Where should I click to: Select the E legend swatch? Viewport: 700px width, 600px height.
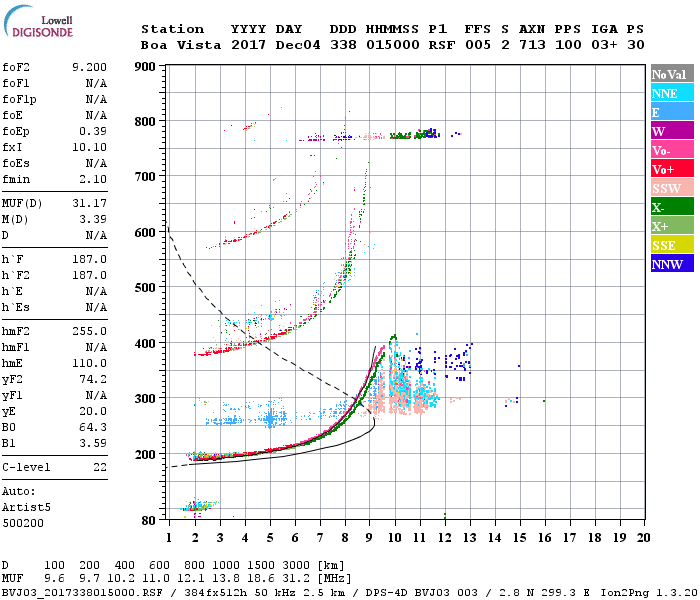click(x=672, y=112)
